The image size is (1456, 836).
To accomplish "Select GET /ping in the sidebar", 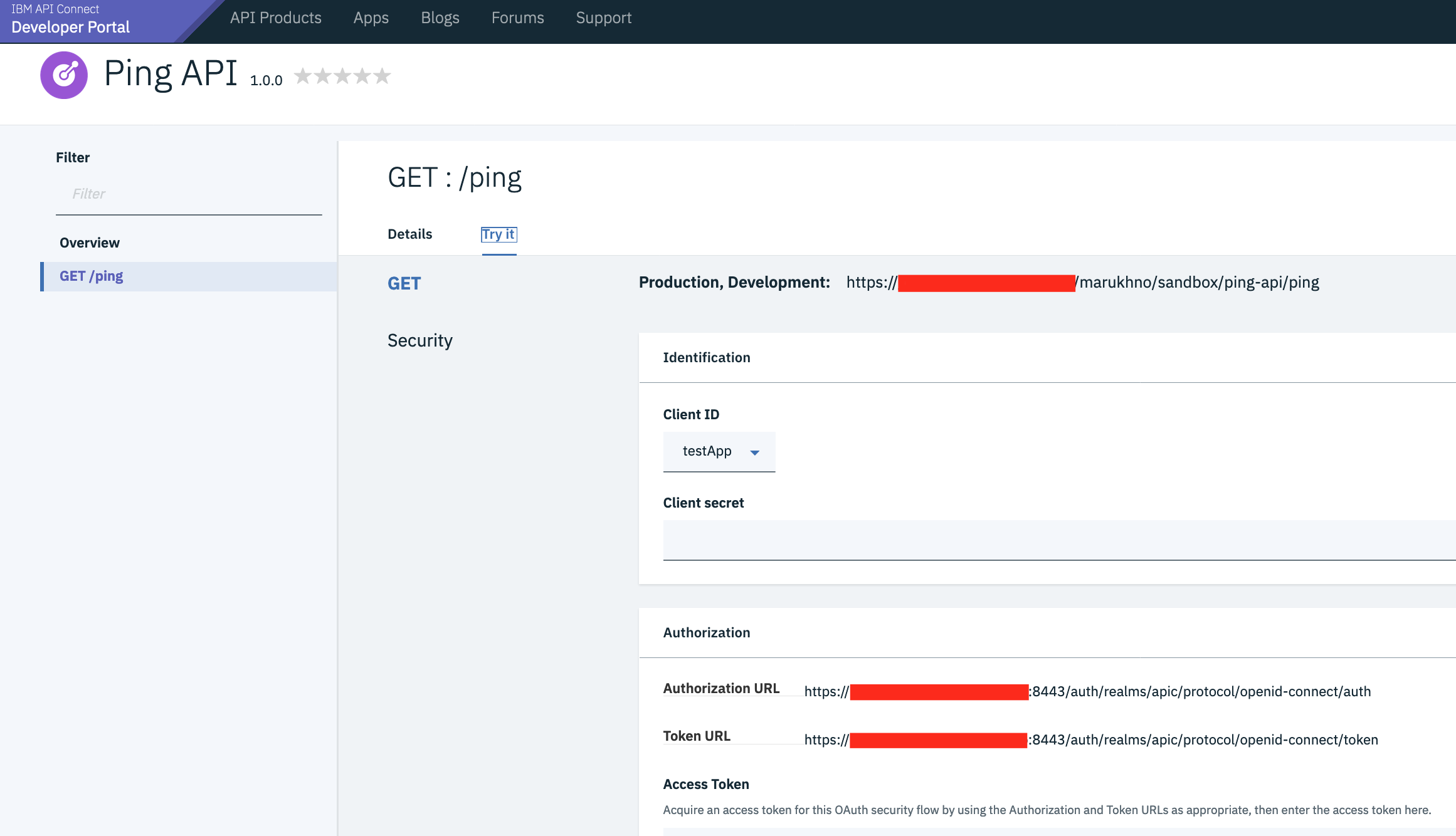I will click(189, 276).
